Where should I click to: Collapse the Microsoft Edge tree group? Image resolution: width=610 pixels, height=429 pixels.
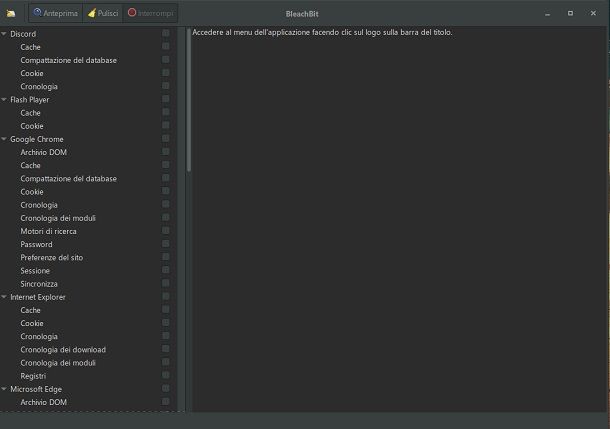[4, 389]
